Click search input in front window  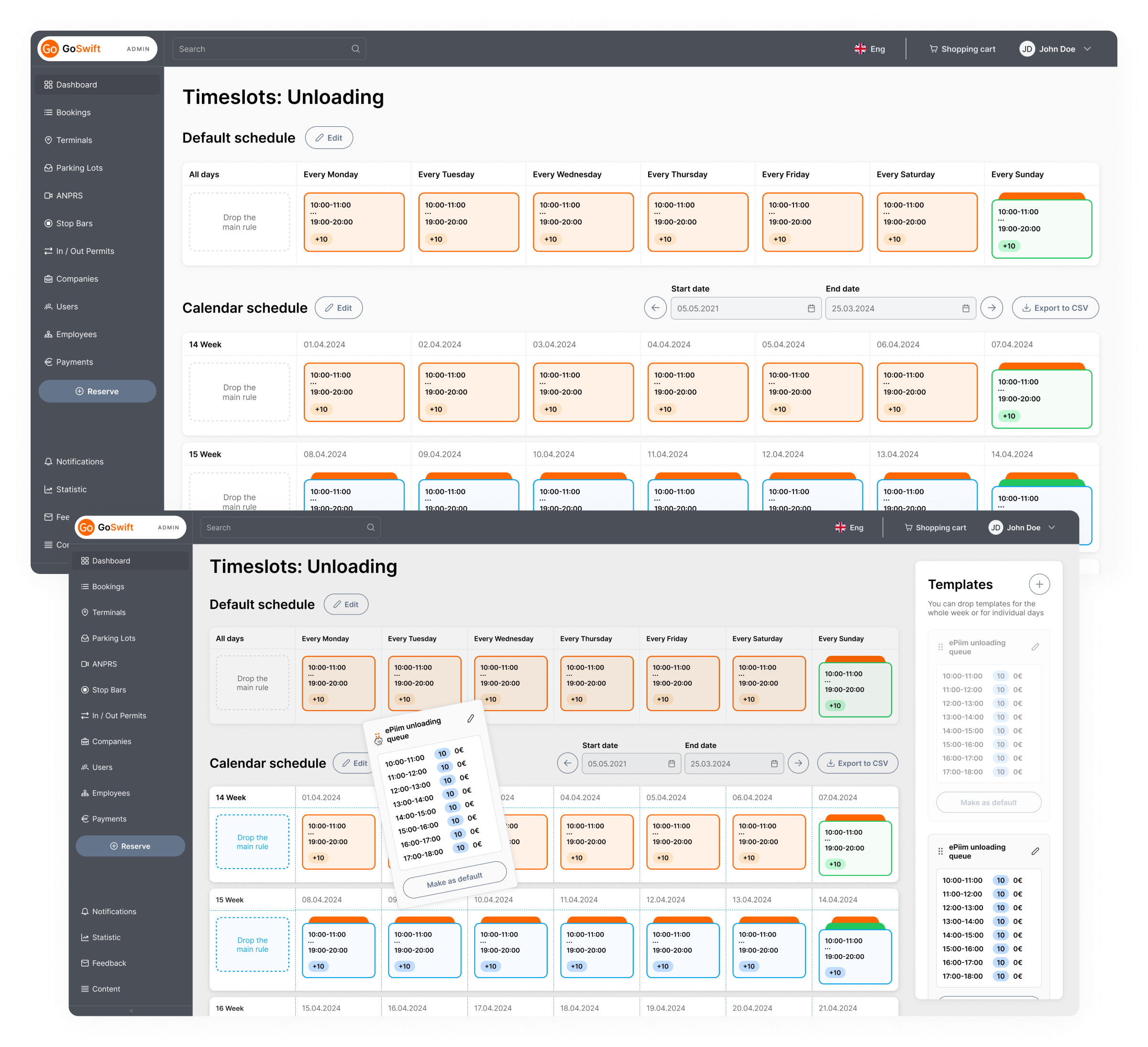point(290,527)
